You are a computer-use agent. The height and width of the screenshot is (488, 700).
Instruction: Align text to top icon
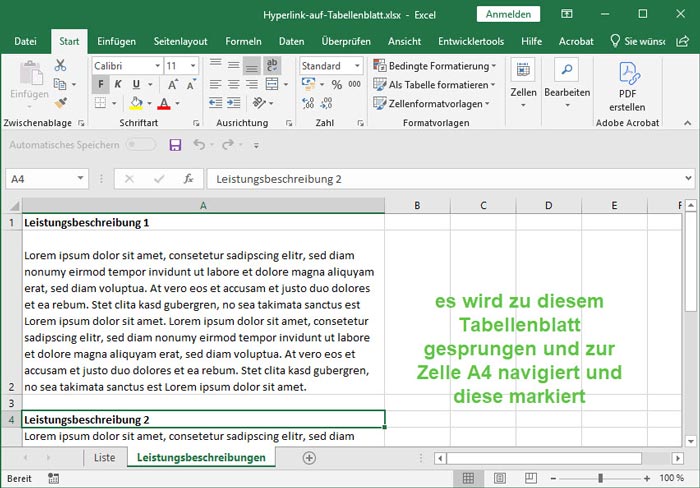click(216, 65)
